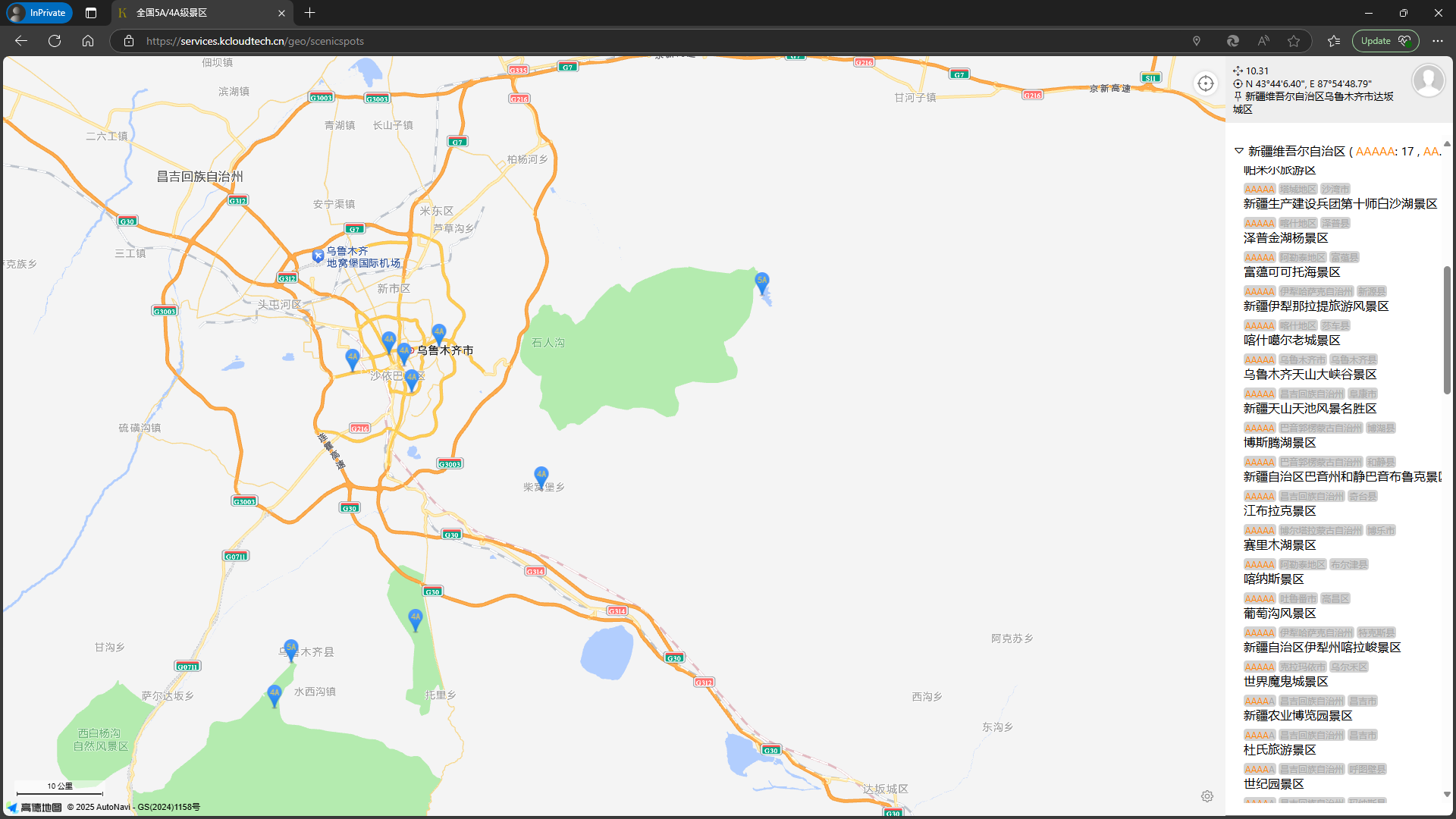The image size is (1456, 819).
Task: Select the 5A marker near 乌鲁木齐县
Action: click(291, 649)
